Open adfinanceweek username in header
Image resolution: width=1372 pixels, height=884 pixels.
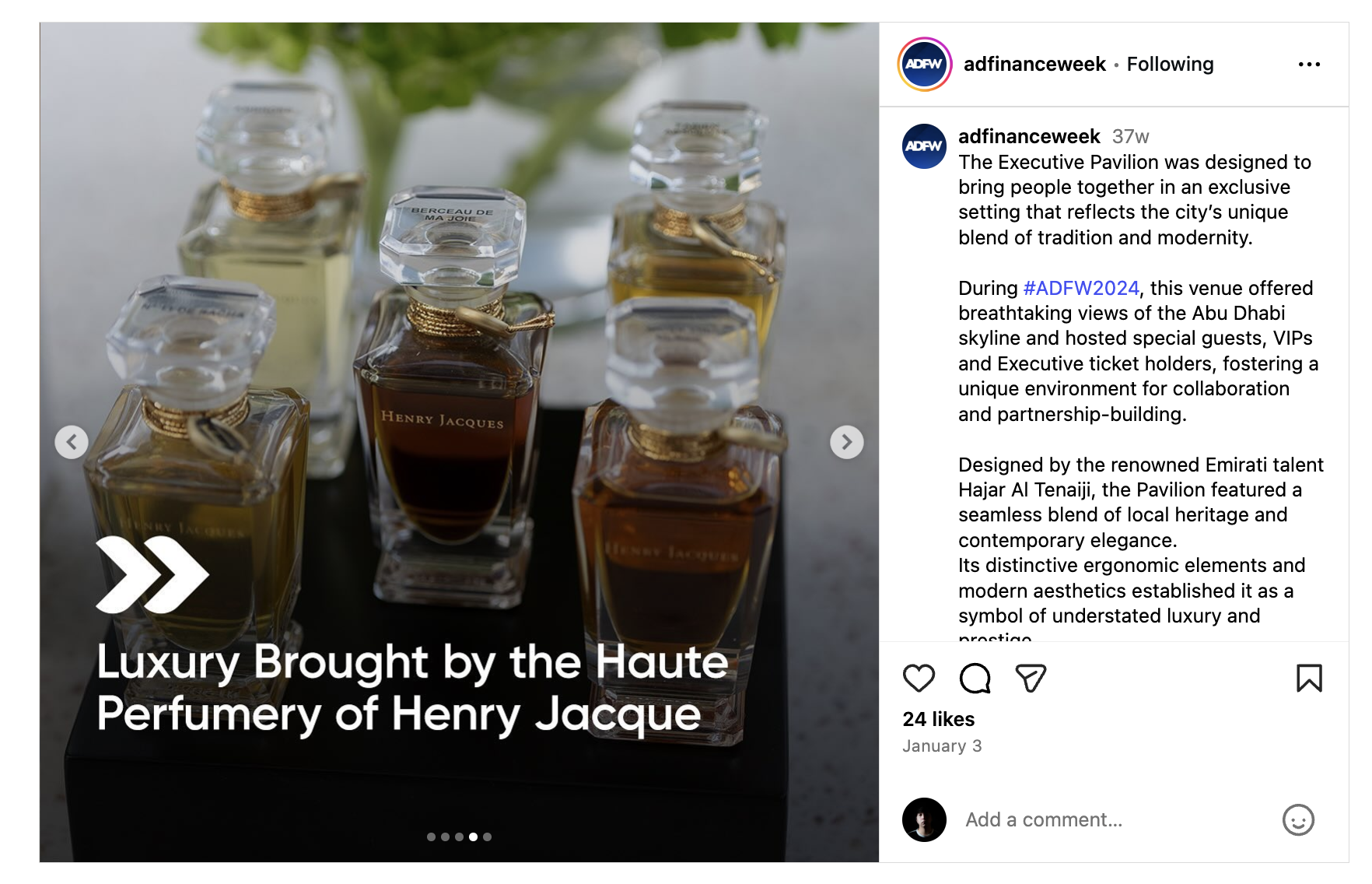[x=1034, y=65]
